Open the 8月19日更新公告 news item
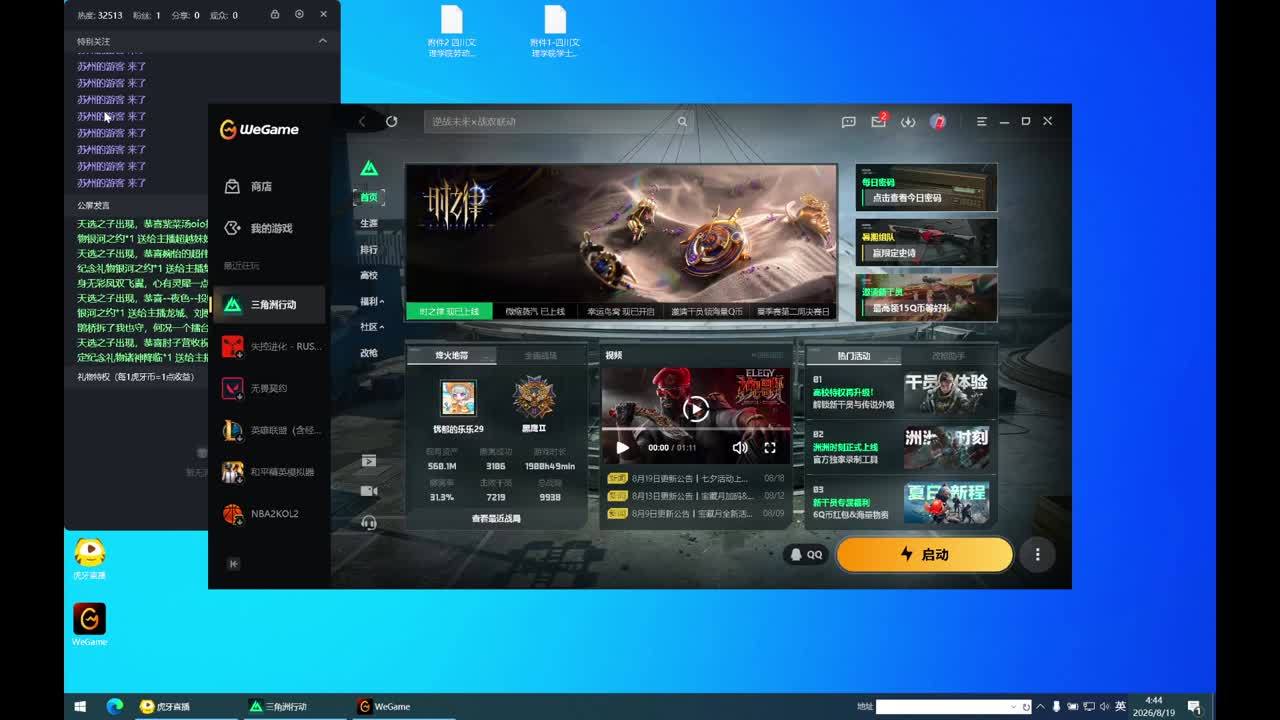The width and height of the screenshot is (1280, 720). pyautogui.click(x=696, y=479)
